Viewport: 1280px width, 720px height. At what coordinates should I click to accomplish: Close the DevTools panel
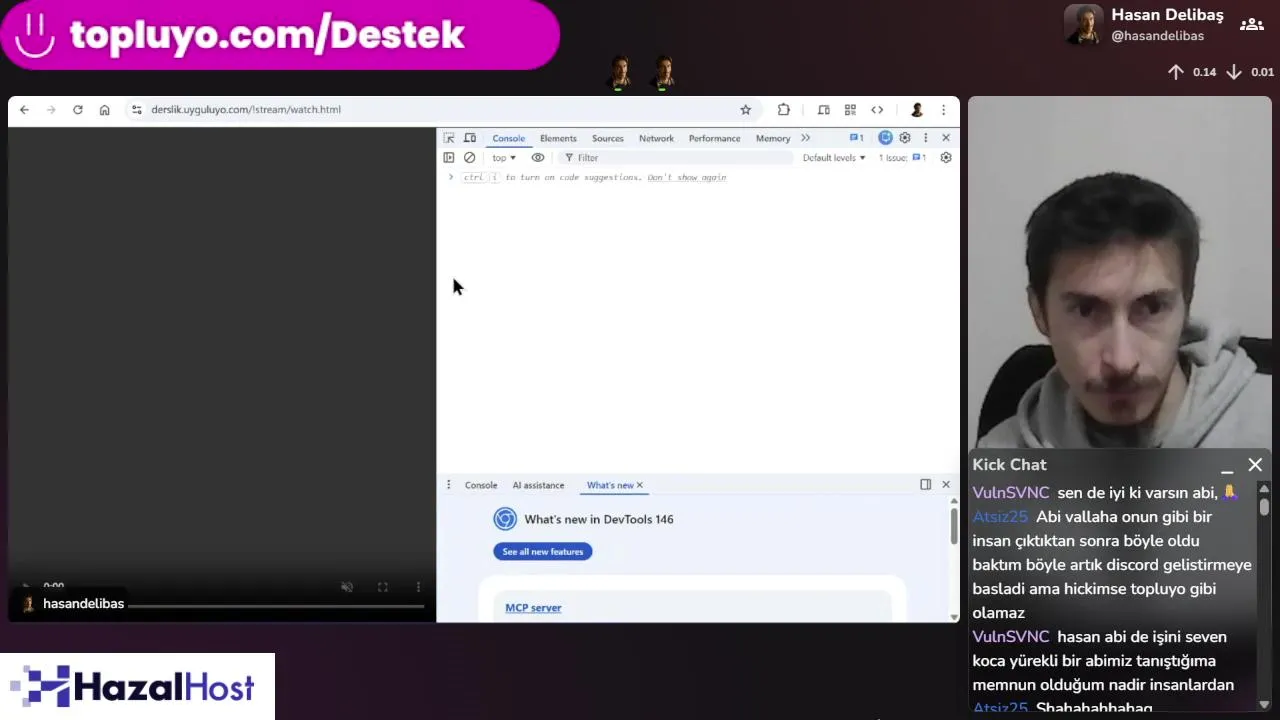tap(946, 138)
